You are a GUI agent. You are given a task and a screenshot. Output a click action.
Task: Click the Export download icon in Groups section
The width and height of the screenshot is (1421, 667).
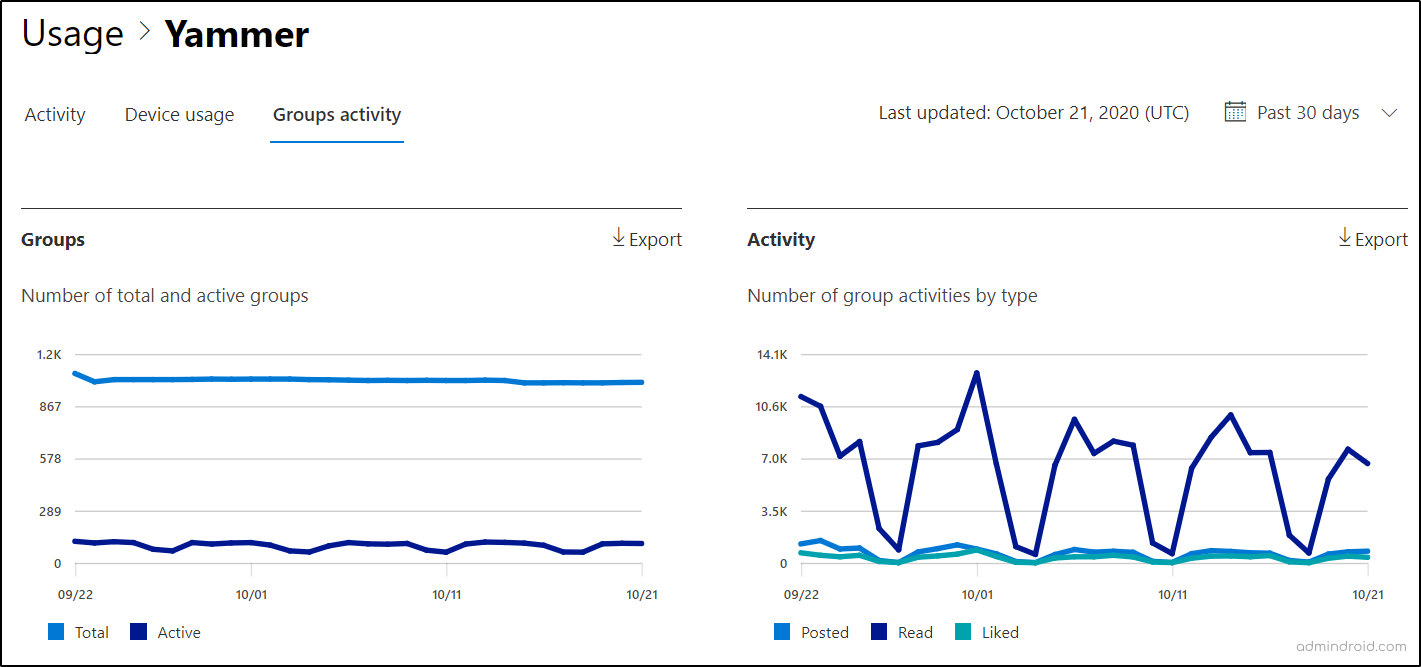[618, 239]
